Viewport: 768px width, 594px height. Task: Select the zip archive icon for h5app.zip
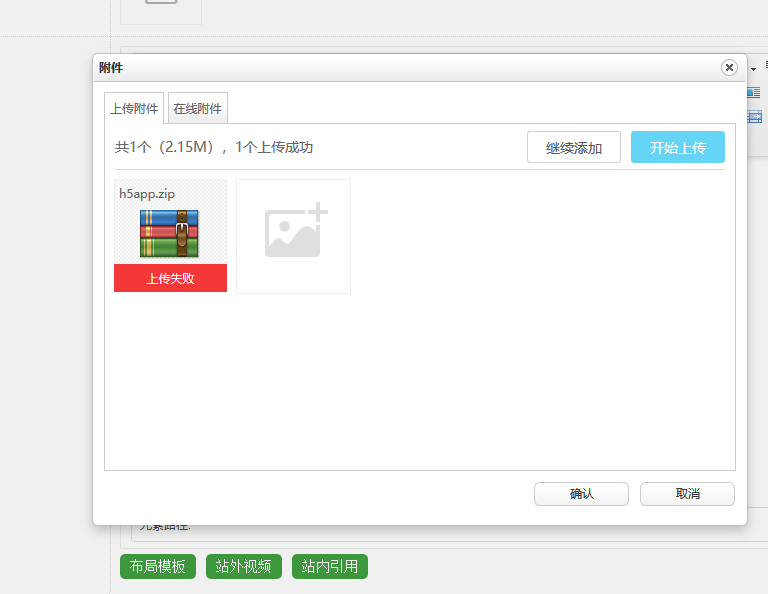[x=169, y=233]
